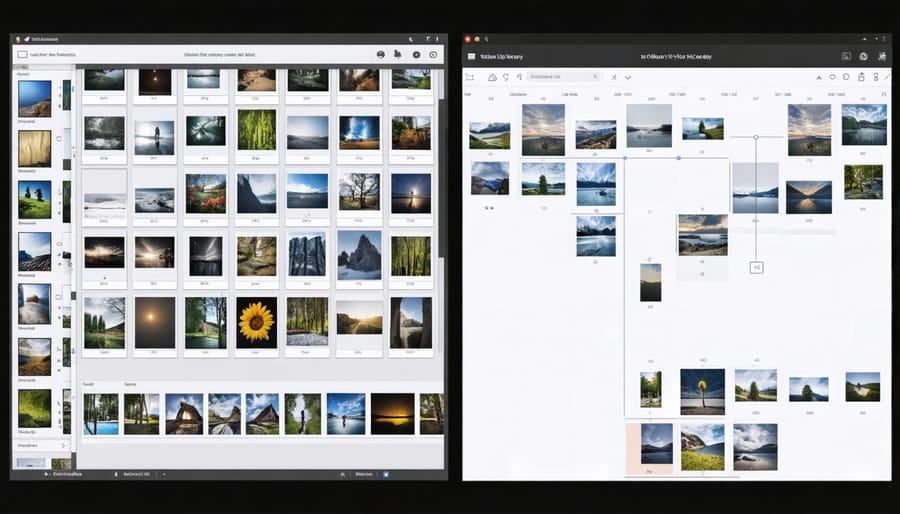
Task: Click the first round icon in left window's header icon group
Action: point(381,54)
